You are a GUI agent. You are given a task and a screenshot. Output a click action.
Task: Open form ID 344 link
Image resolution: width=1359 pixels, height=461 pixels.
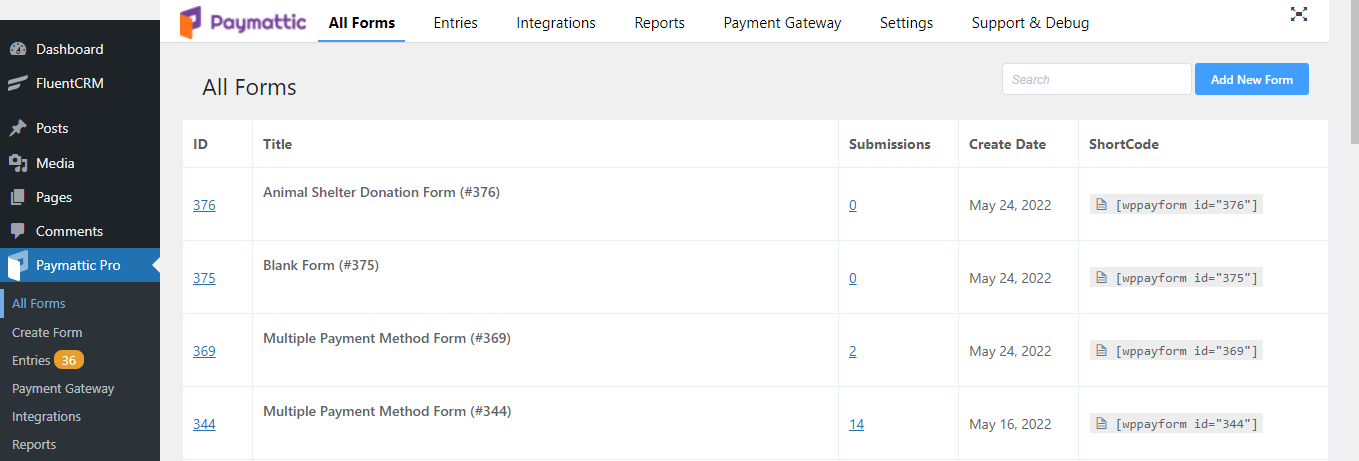pos(204,424)
